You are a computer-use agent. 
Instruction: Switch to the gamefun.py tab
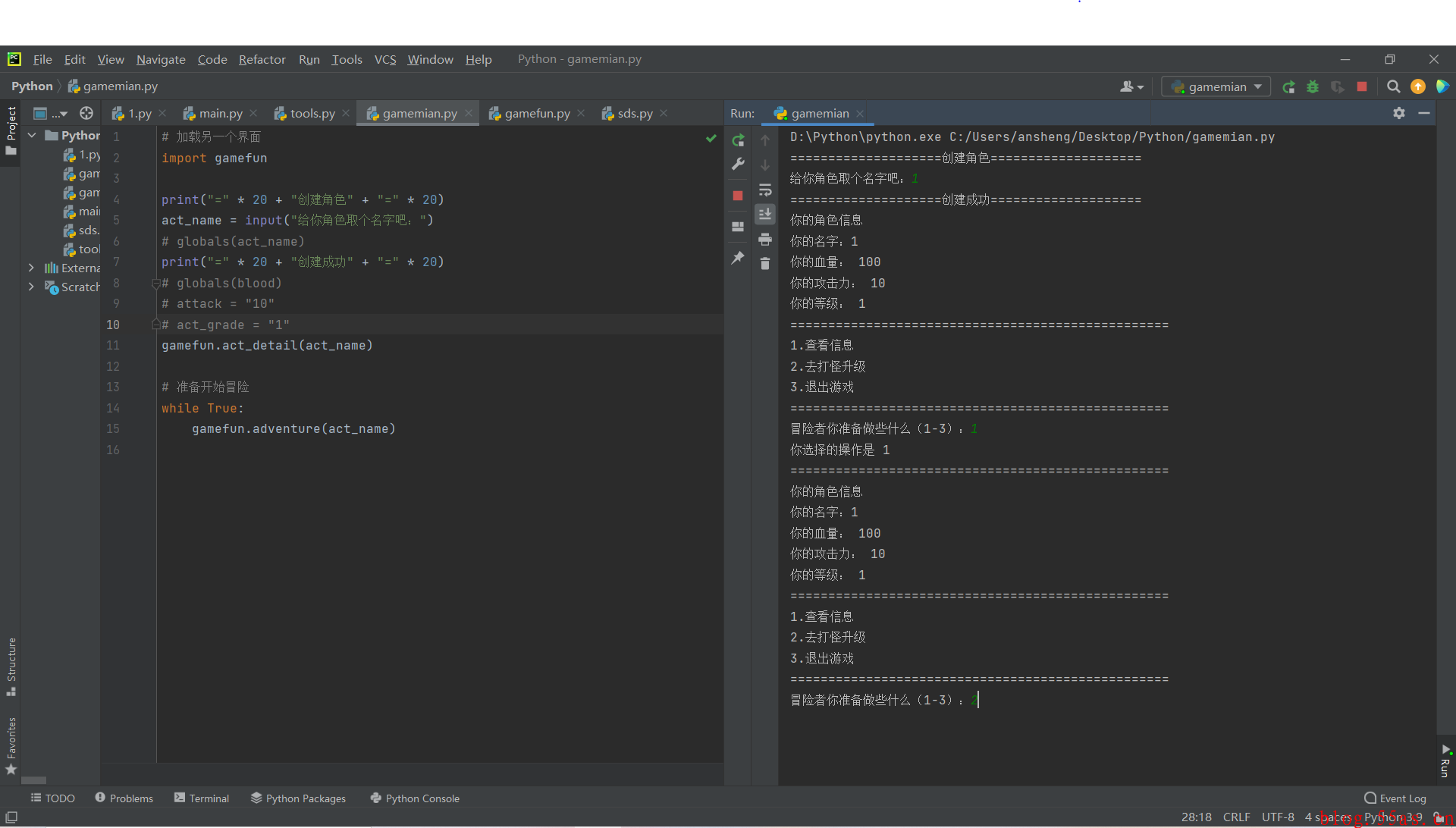pos(536,113)
